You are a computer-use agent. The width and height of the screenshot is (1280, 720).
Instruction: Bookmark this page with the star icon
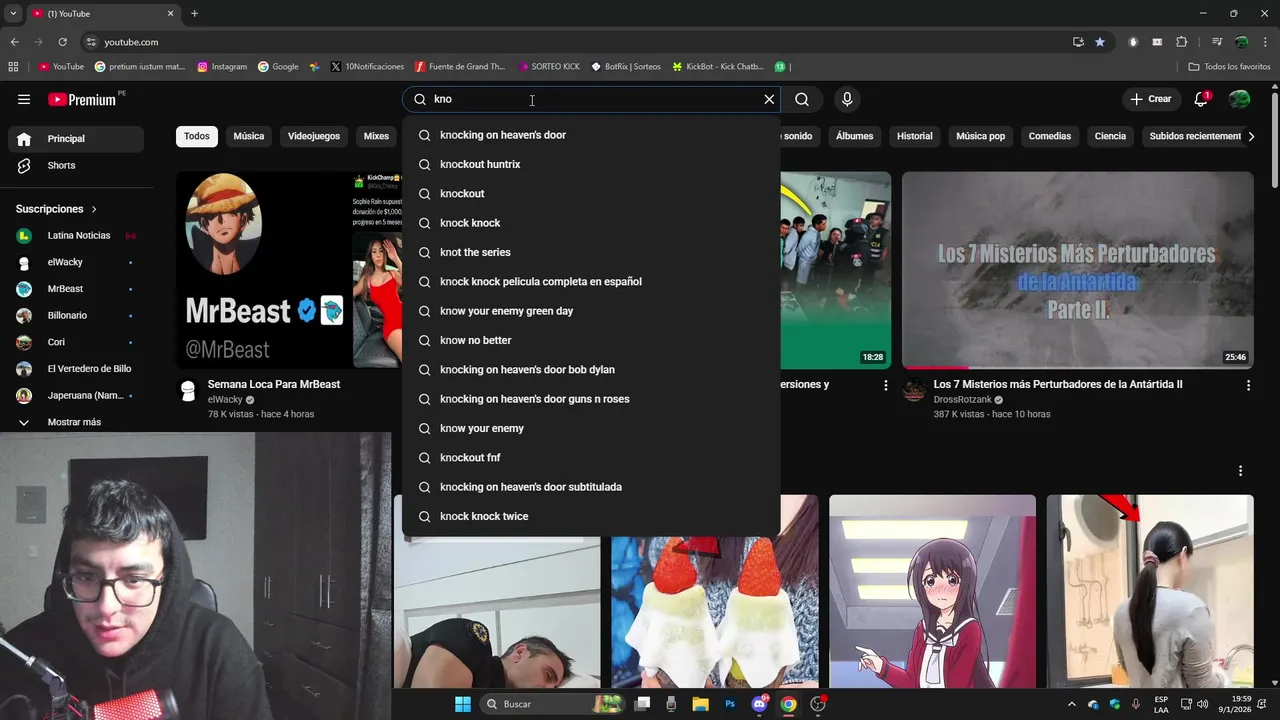coord(1100,42)
